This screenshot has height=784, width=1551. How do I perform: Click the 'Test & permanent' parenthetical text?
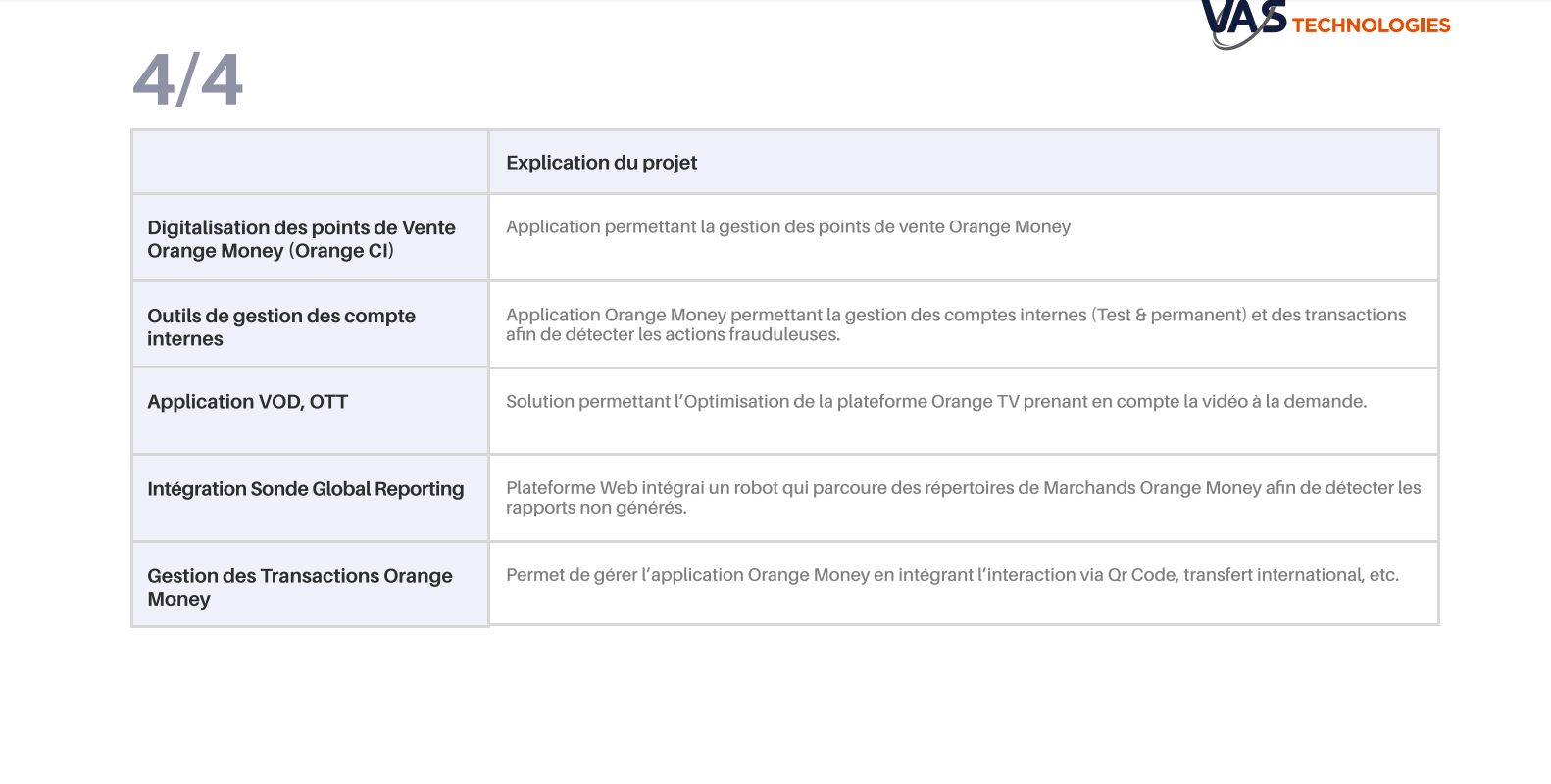1169,315
